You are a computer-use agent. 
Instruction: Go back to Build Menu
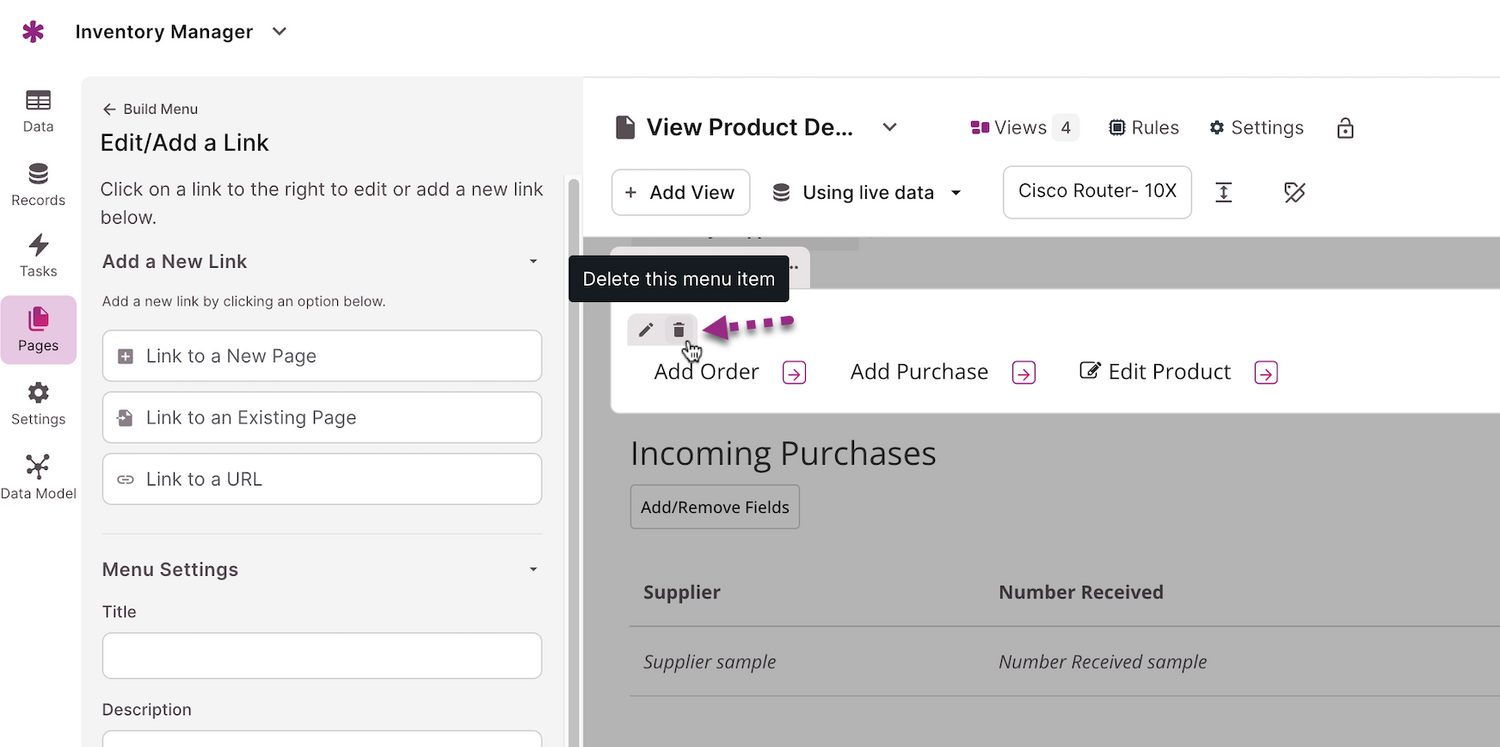coord(150,109)
